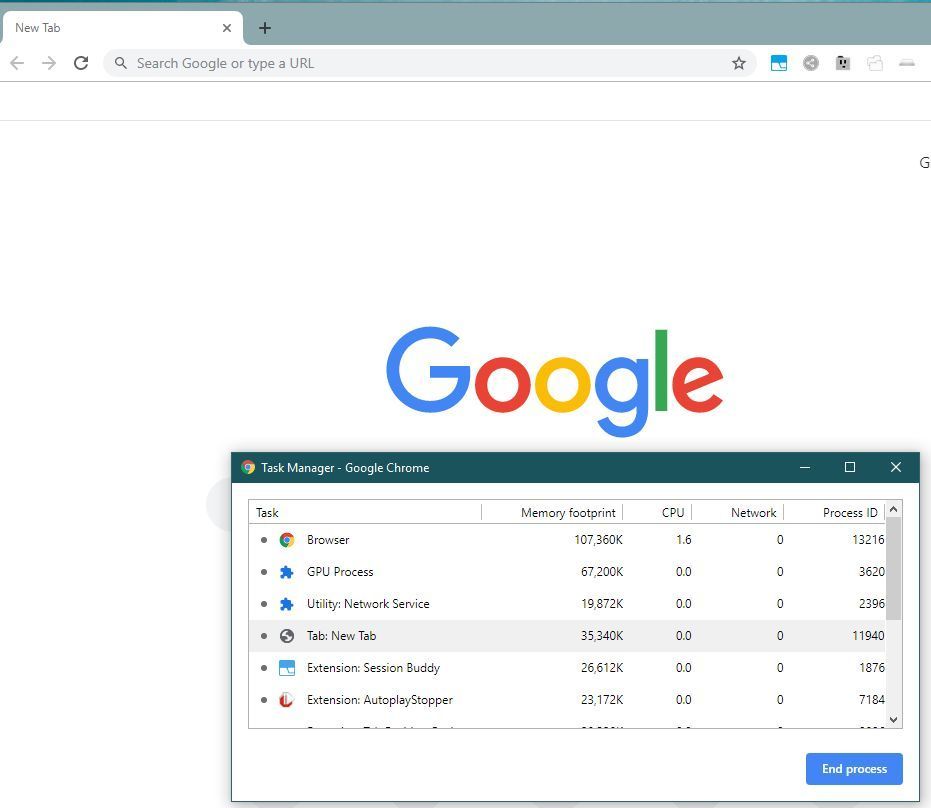Reload the page

pos(81,63)
